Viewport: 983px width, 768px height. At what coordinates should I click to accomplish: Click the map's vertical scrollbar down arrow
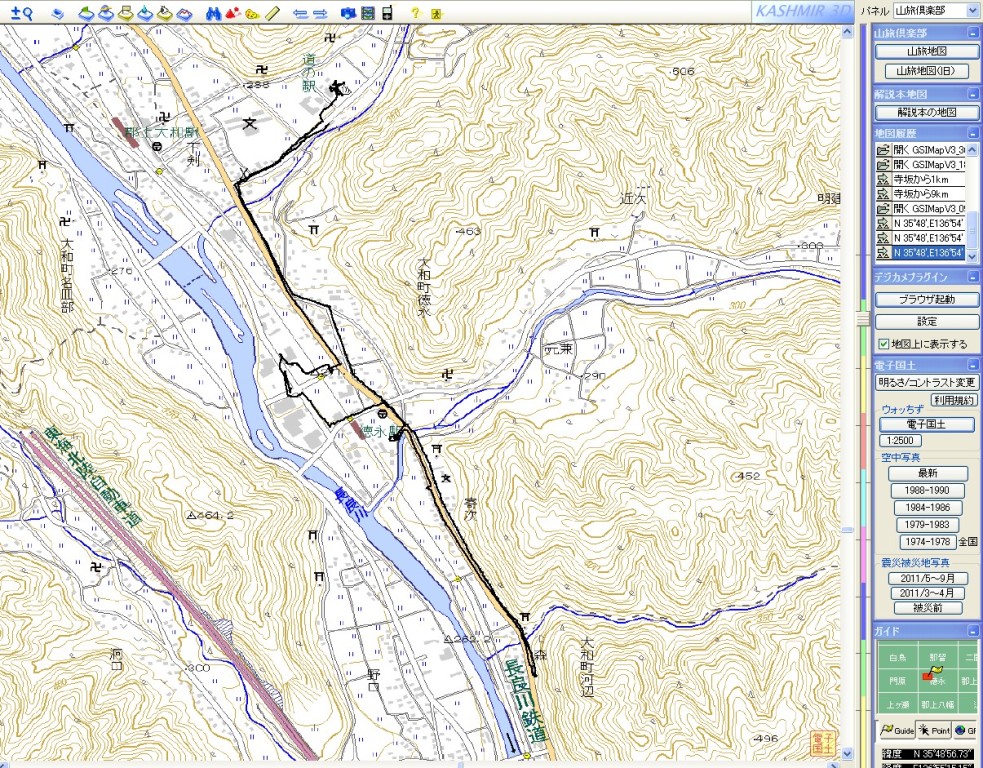click(847, 754)
